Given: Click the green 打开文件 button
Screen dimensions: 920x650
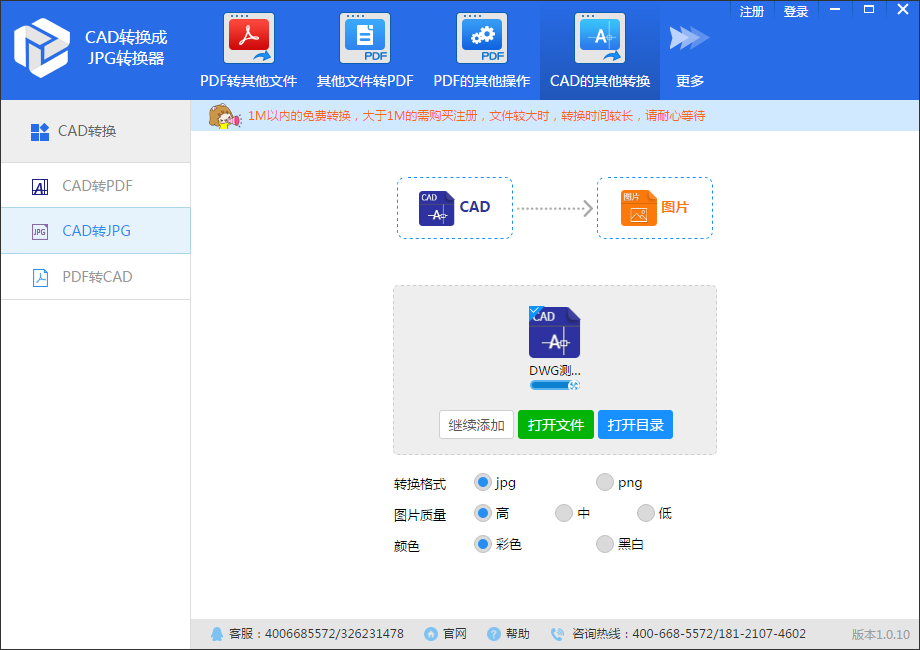Looking at the screenshot, I should point(556,425).
